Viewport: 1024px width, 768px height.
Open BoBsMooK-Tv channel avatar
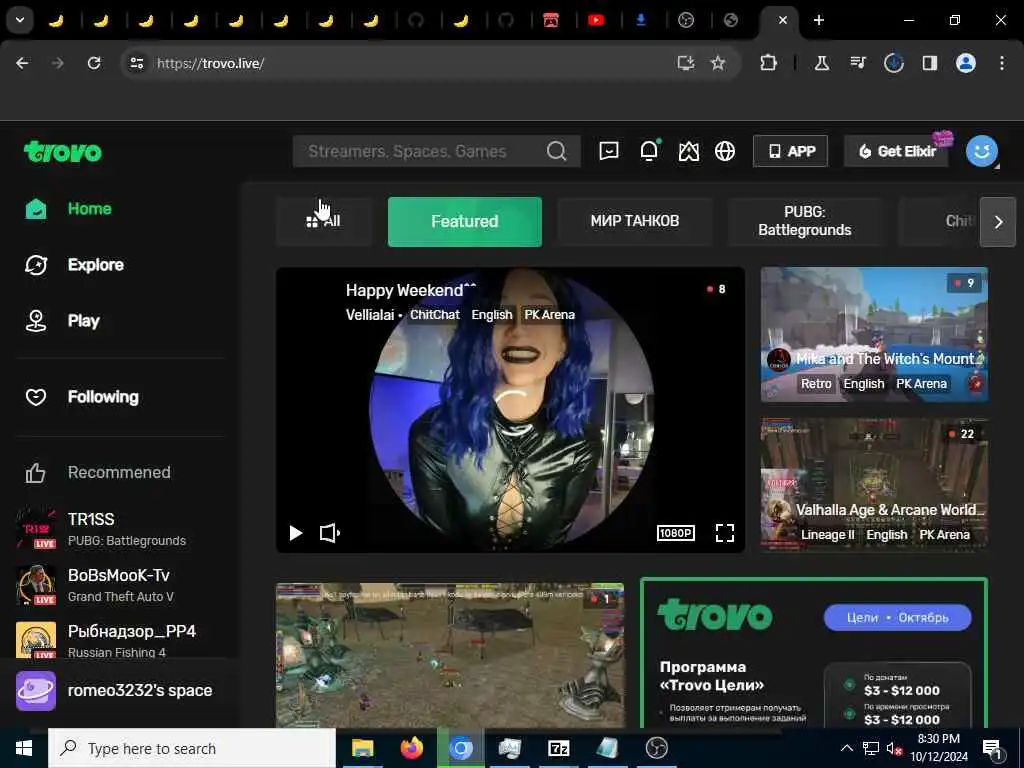pos(36,584)
